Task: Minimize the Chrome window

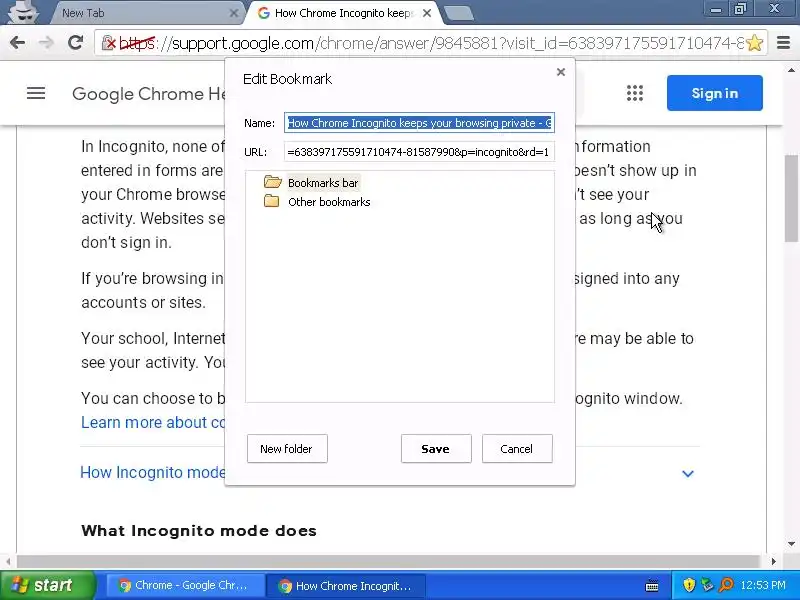Action: coord(716,9)
